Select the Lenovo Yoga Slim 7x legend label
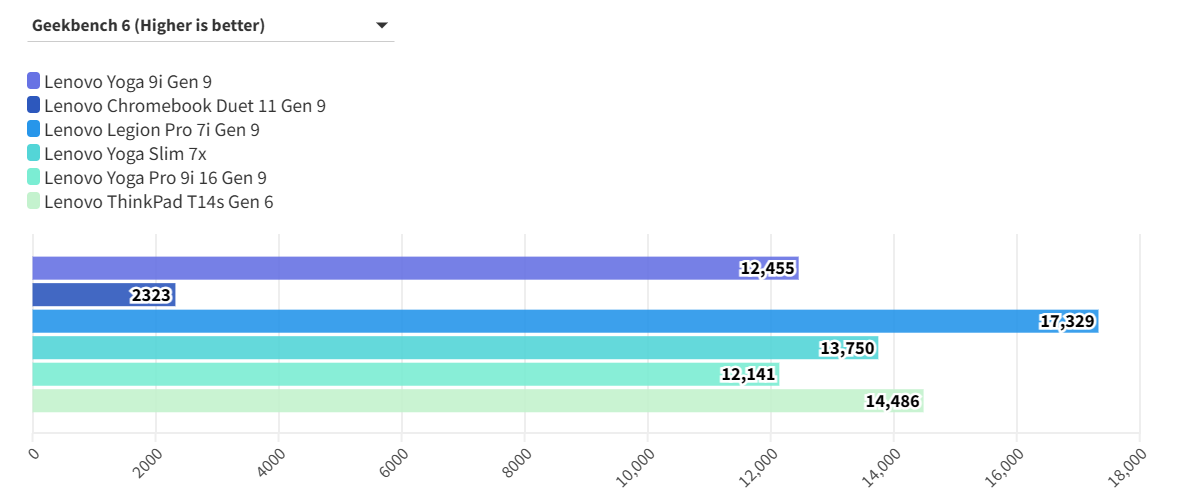Viewport: 1179px width, 494px height. 125,154
